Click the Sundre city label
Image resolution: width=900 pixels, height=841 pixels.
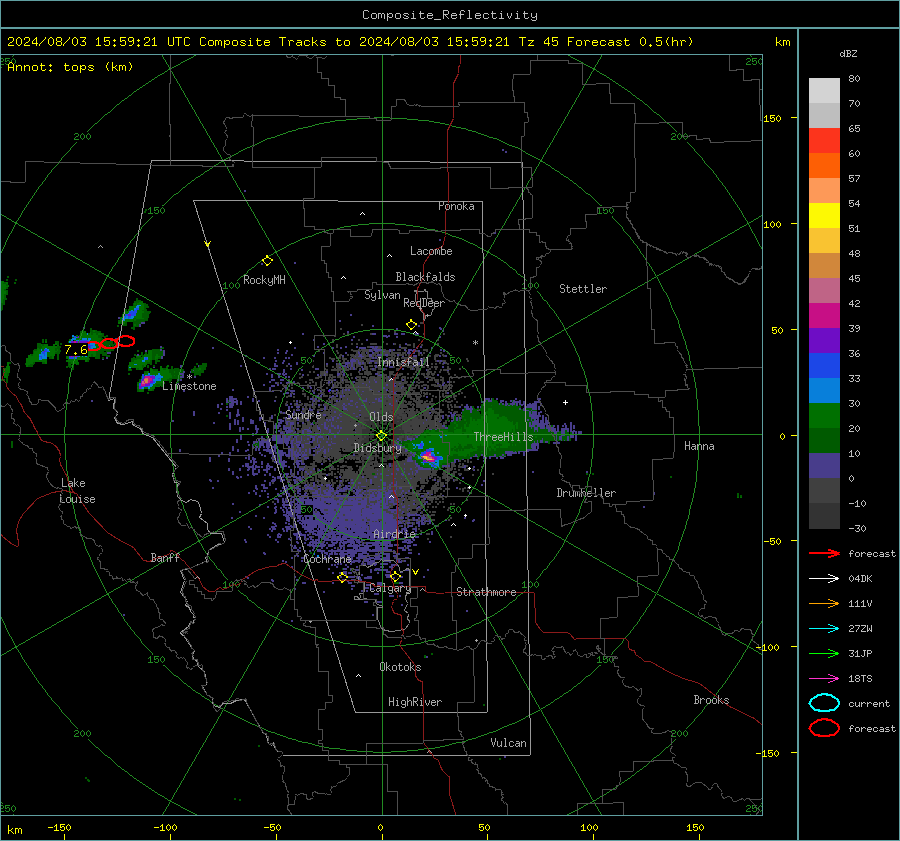303,415
